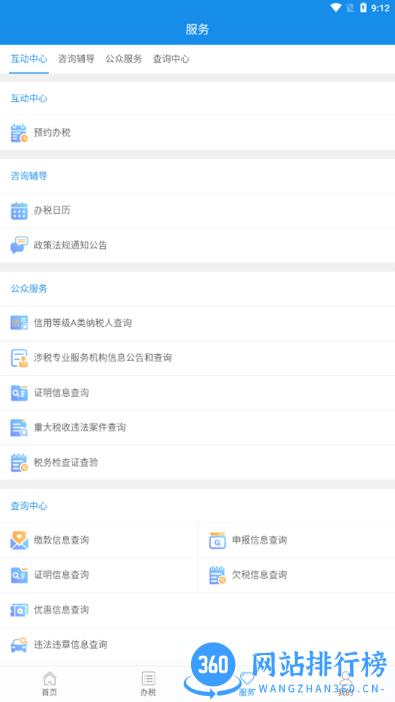The height and width of the screenshot is (702, 395).
Task: Click the 查询中心 section heading
Action: [29, 506]
